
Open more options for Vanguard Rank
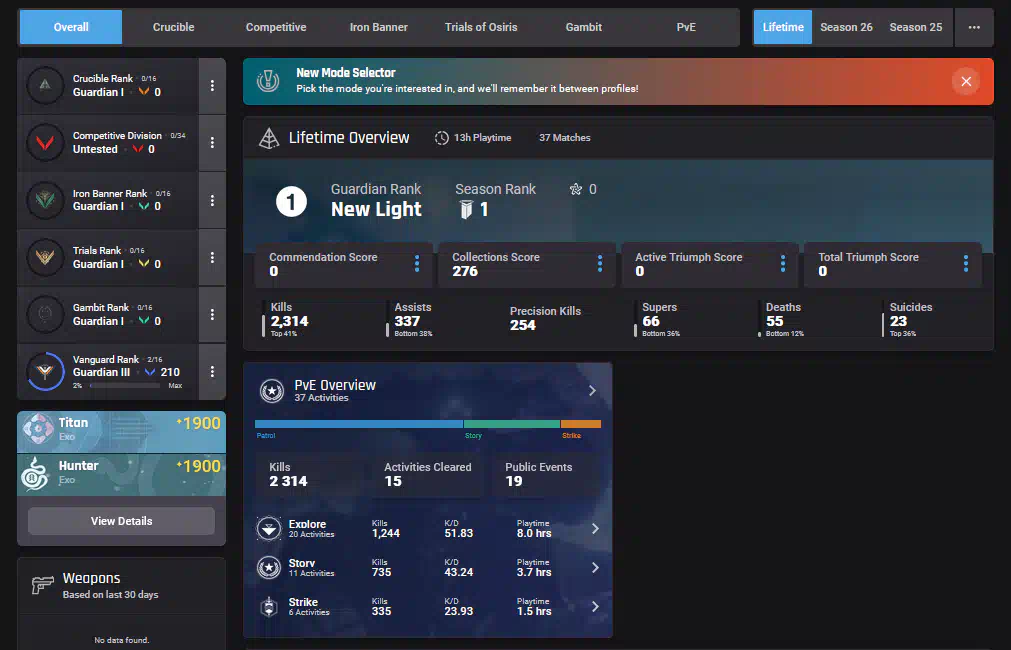pos(212,372)
